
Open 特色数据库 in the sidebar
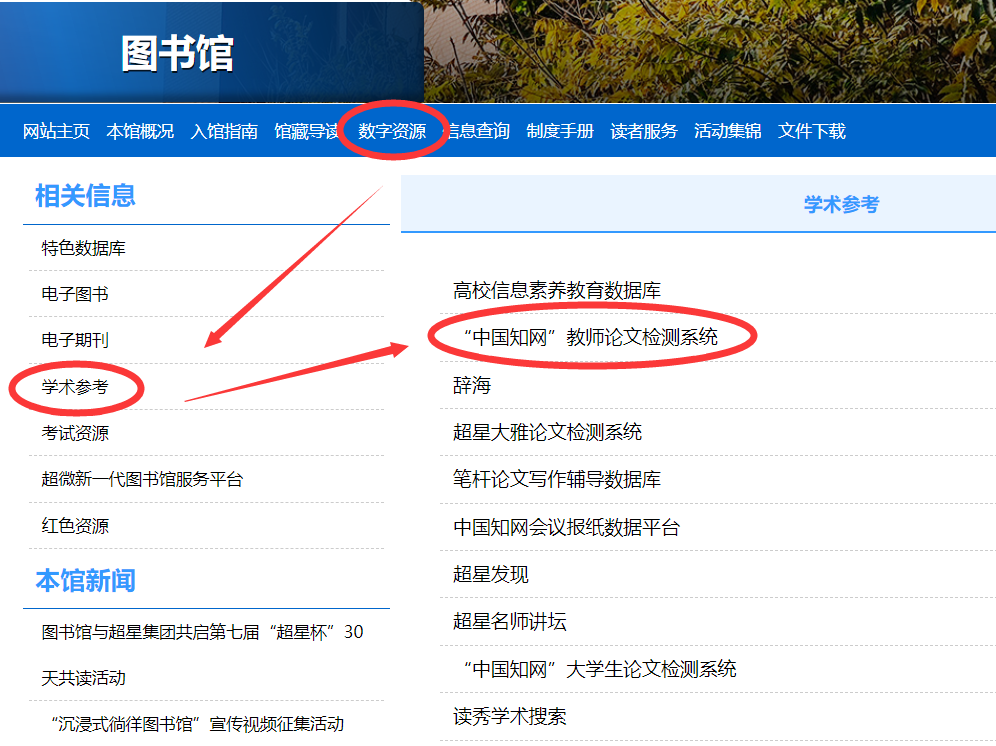pos(83,248)
